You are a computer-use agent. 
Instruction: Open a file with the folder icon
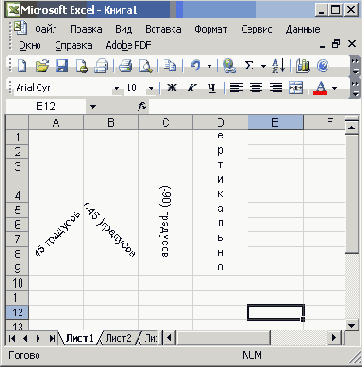[x=42, y=65]
